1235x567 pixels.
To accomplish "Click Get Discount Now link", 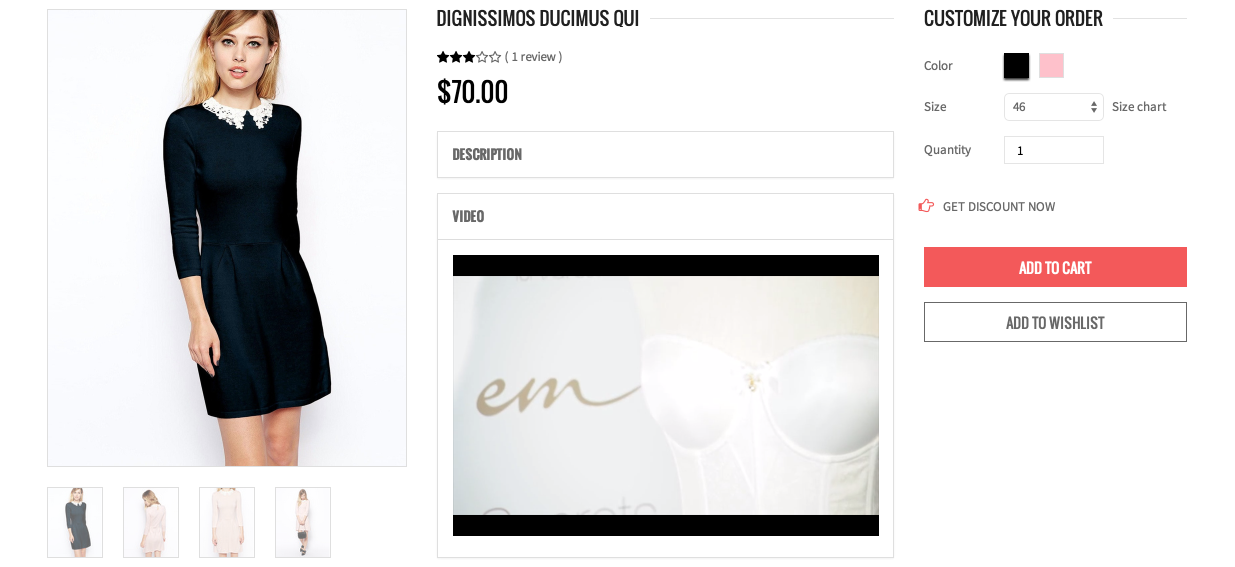I will click(x=999, y=207).
